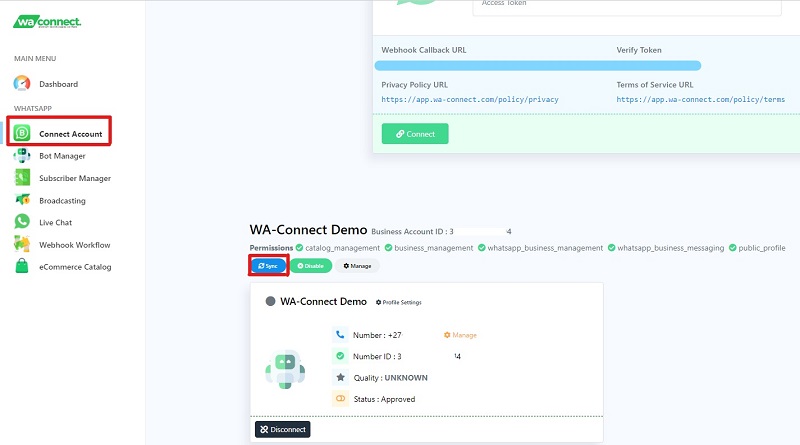Click the Quality : UNKNOWN text

[390, 378]
